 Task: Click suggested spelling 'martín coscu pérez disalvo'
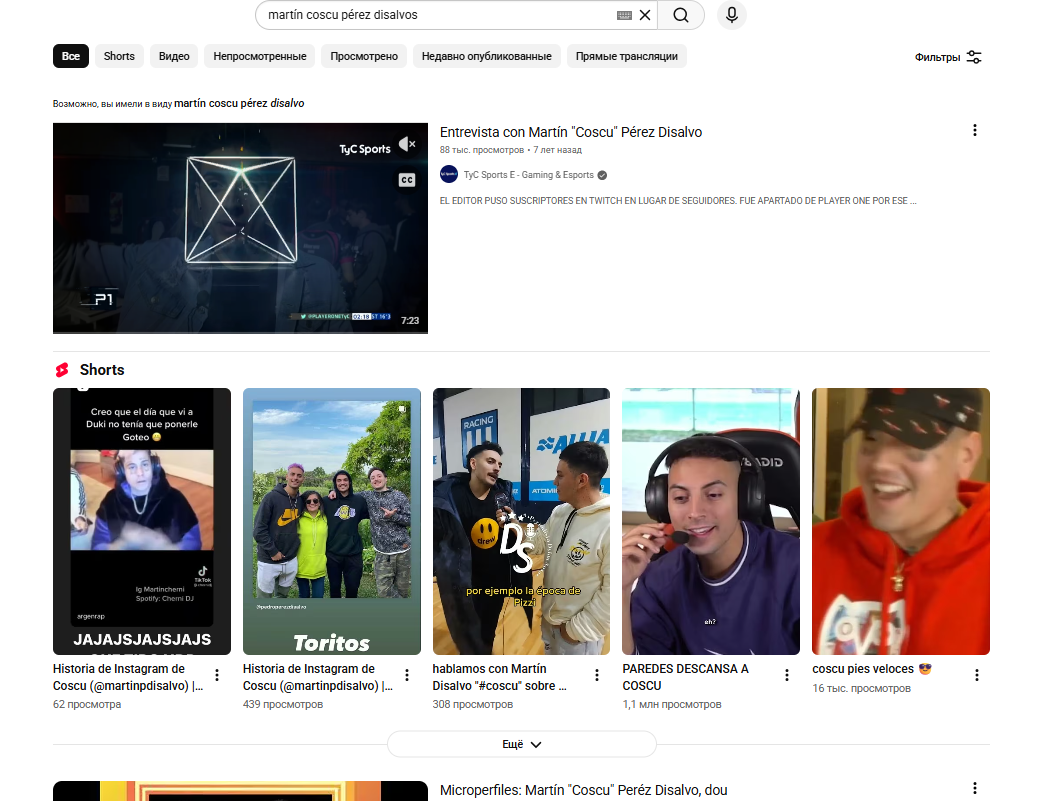coord(239,103)
